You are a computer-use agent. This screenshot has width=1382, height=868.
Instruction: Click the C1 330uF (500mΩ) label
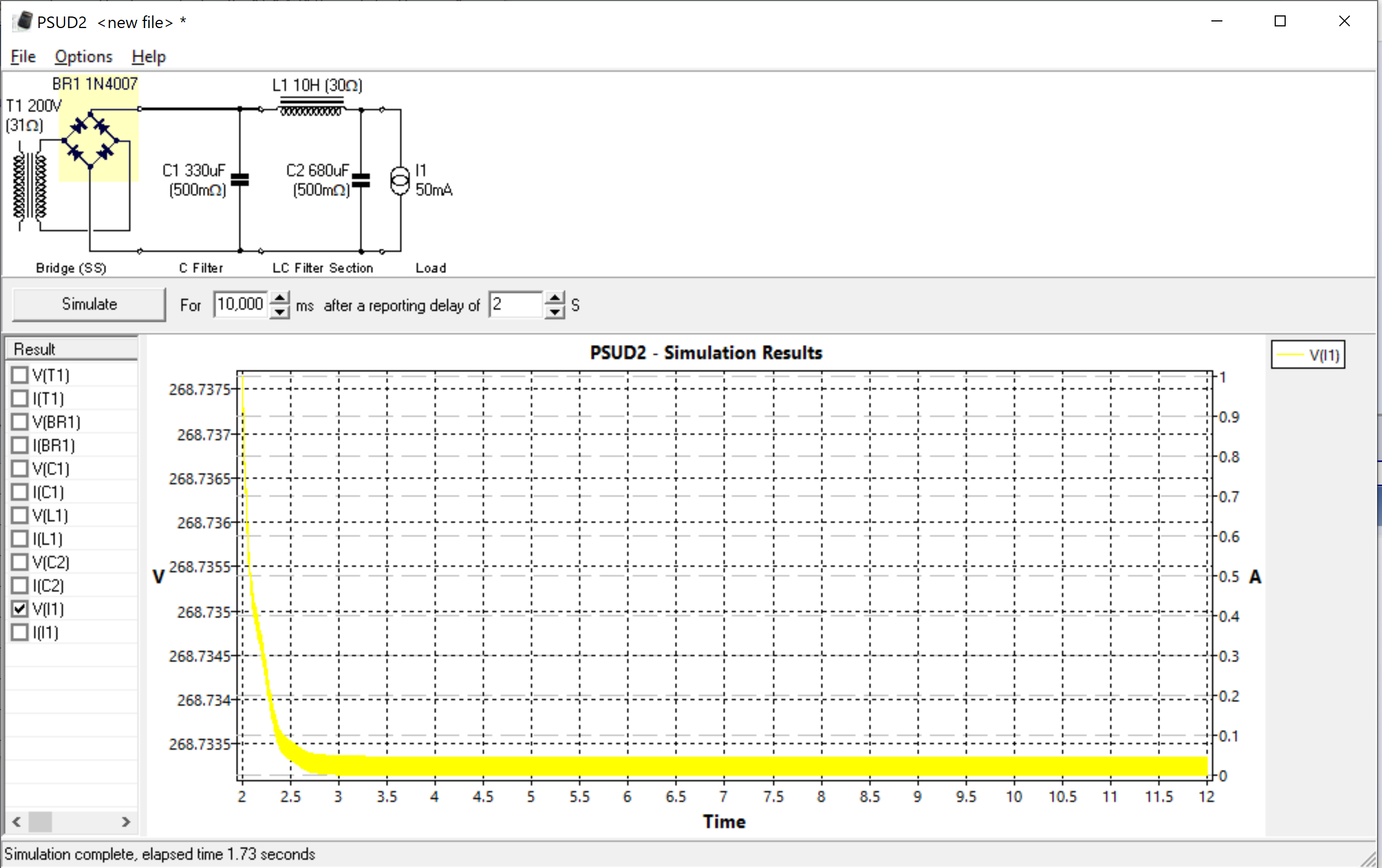tap(195, 180)
